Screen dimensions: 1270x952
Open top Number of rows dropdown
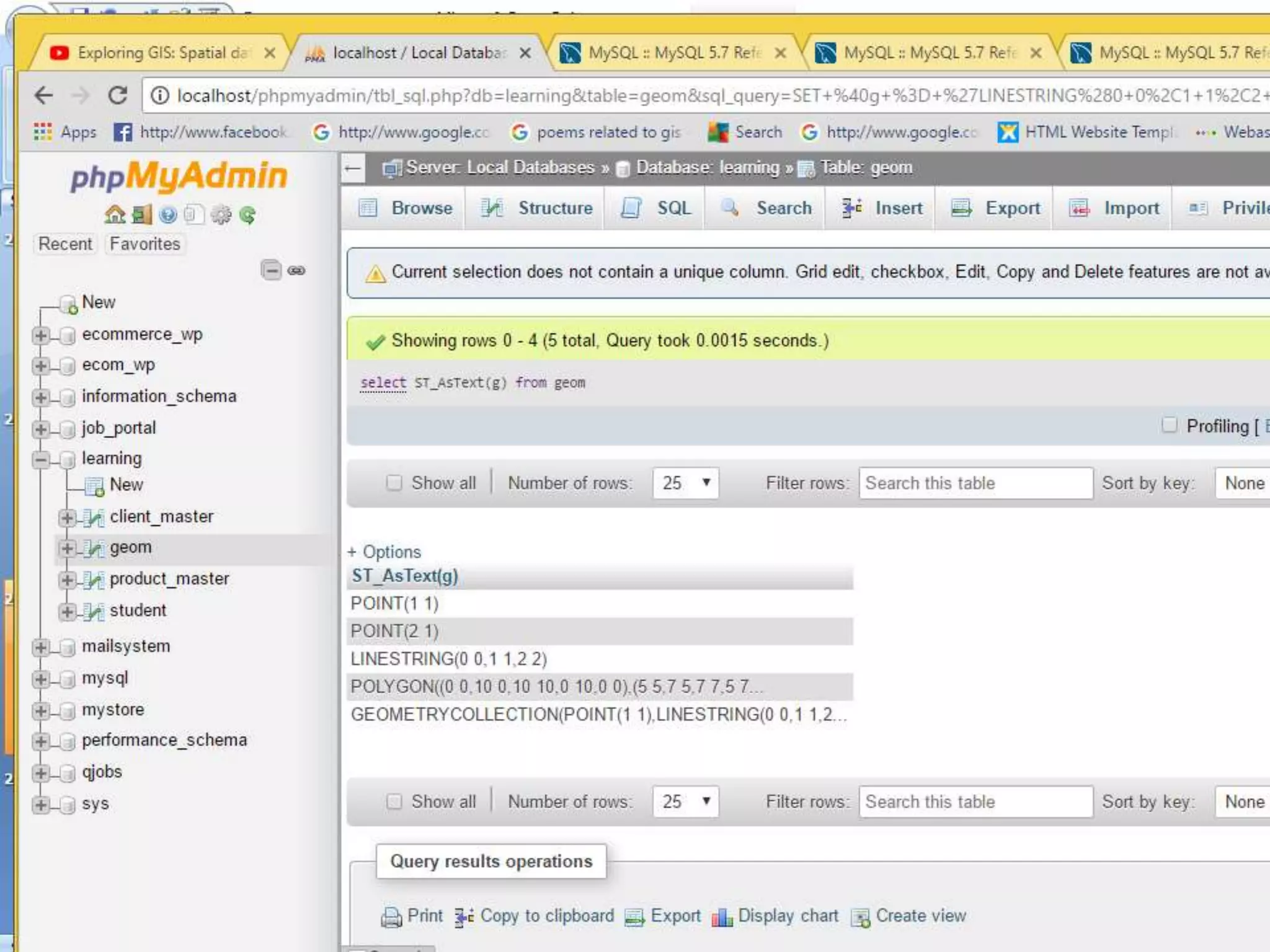click(x=685, y=483)
